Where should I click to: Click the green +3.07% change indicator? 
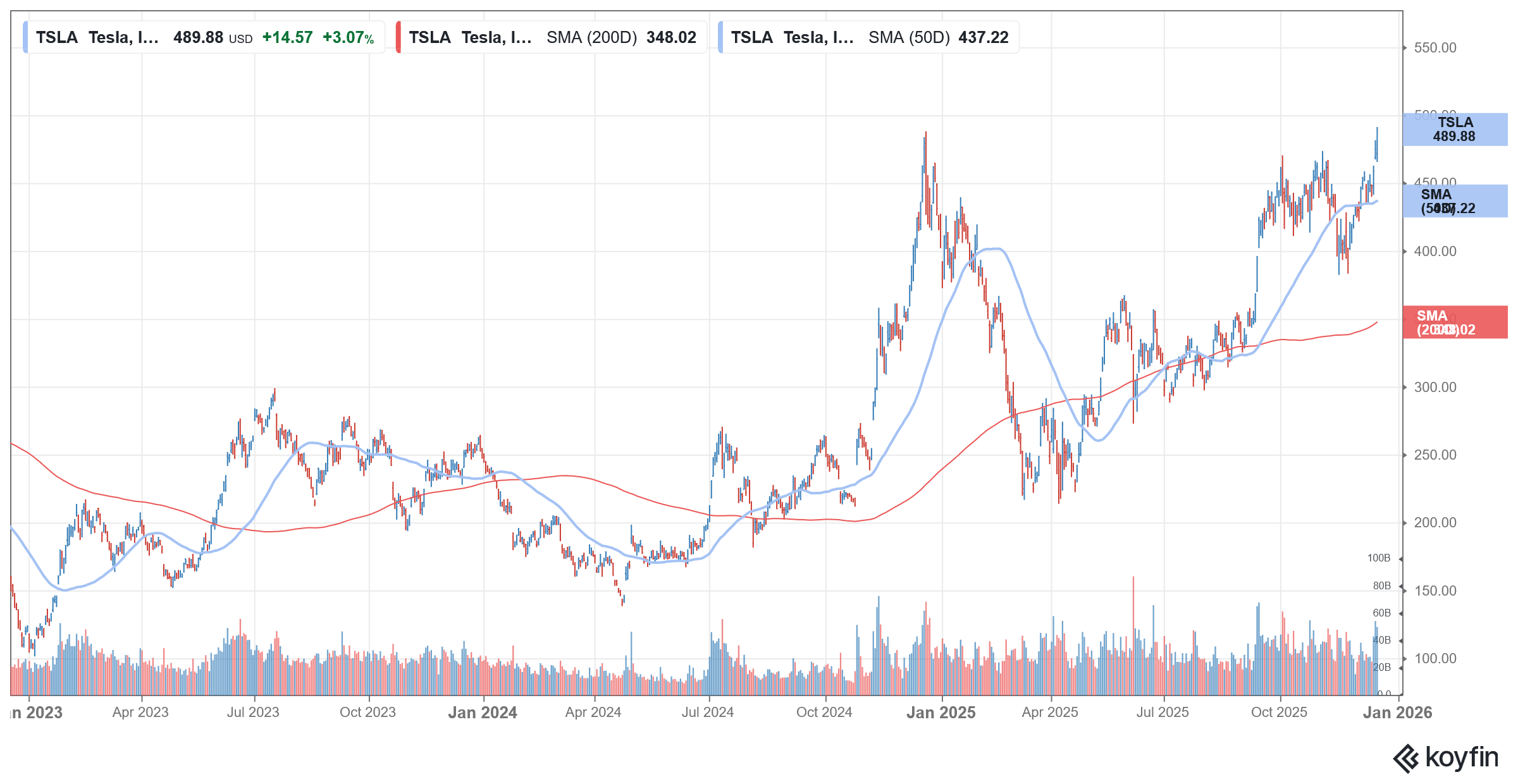click(347, 38)
